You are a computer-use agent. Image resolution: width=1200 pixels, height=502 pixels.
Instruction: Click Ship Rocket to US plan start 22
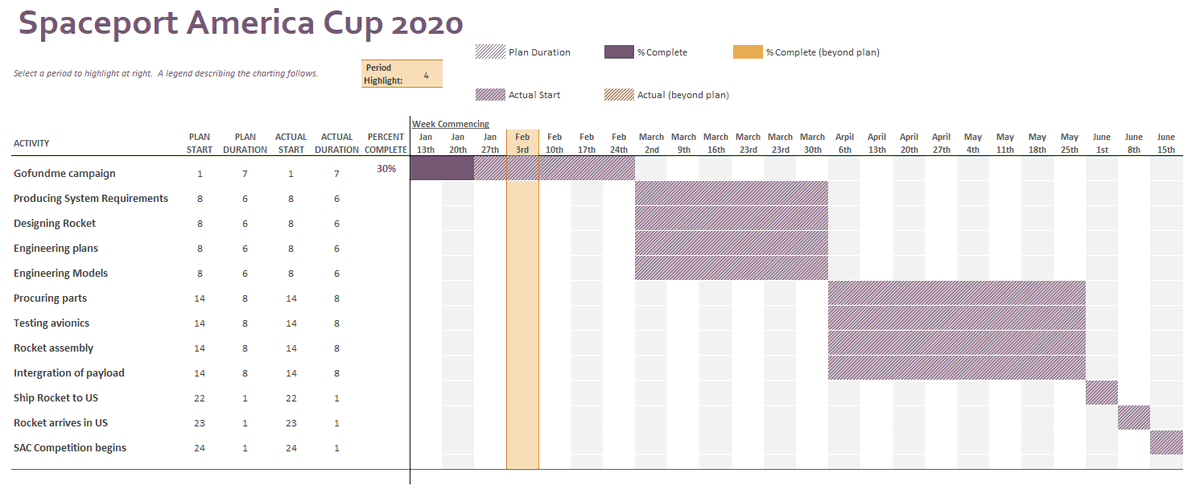click(200, 399)
